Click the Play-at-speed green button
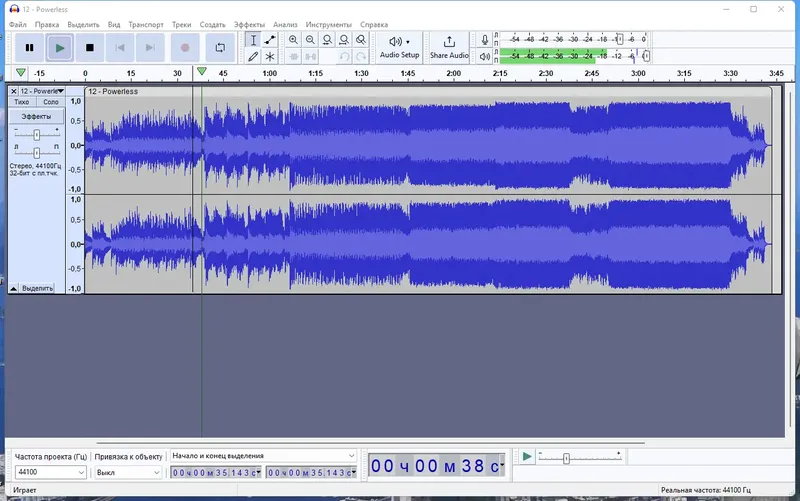This screenshot has width=800, height=501. (527, 457)
